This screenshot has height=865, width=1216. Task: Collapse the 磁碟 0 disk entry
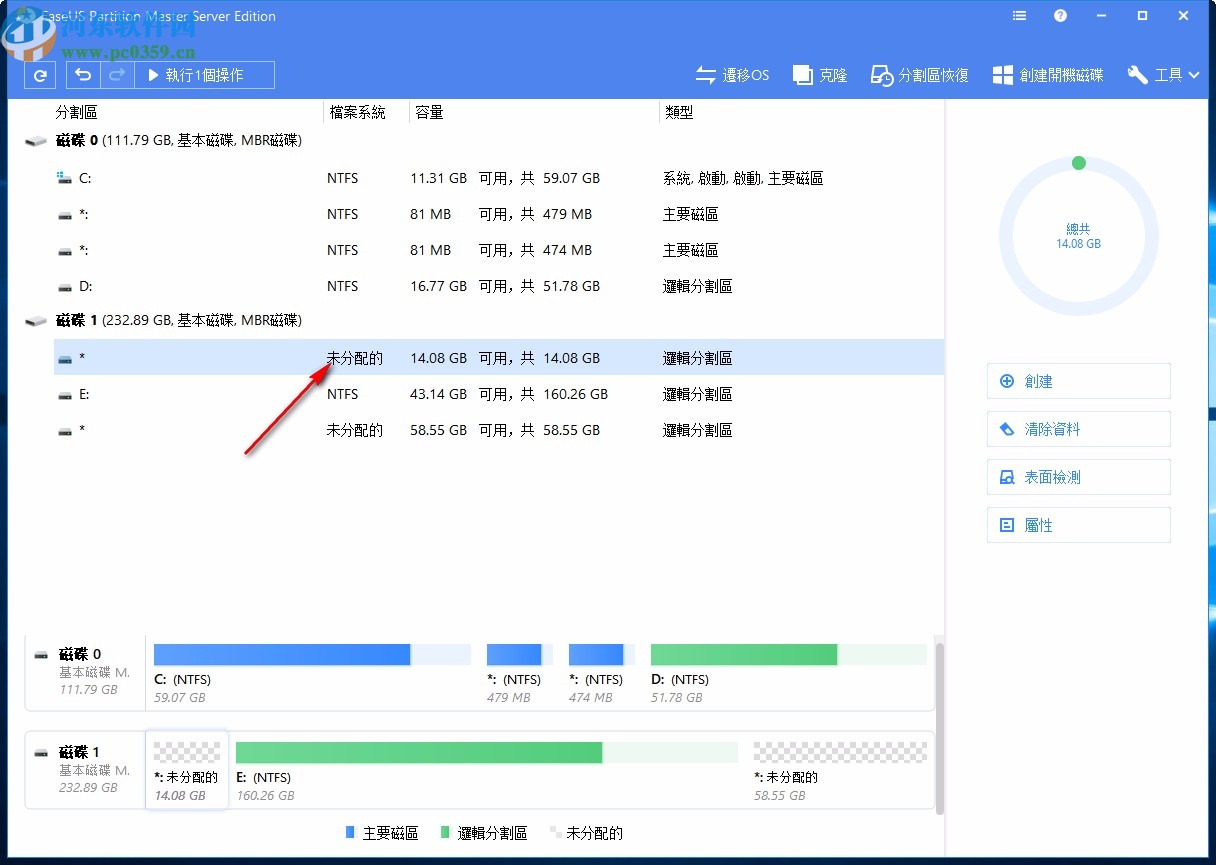36,140
